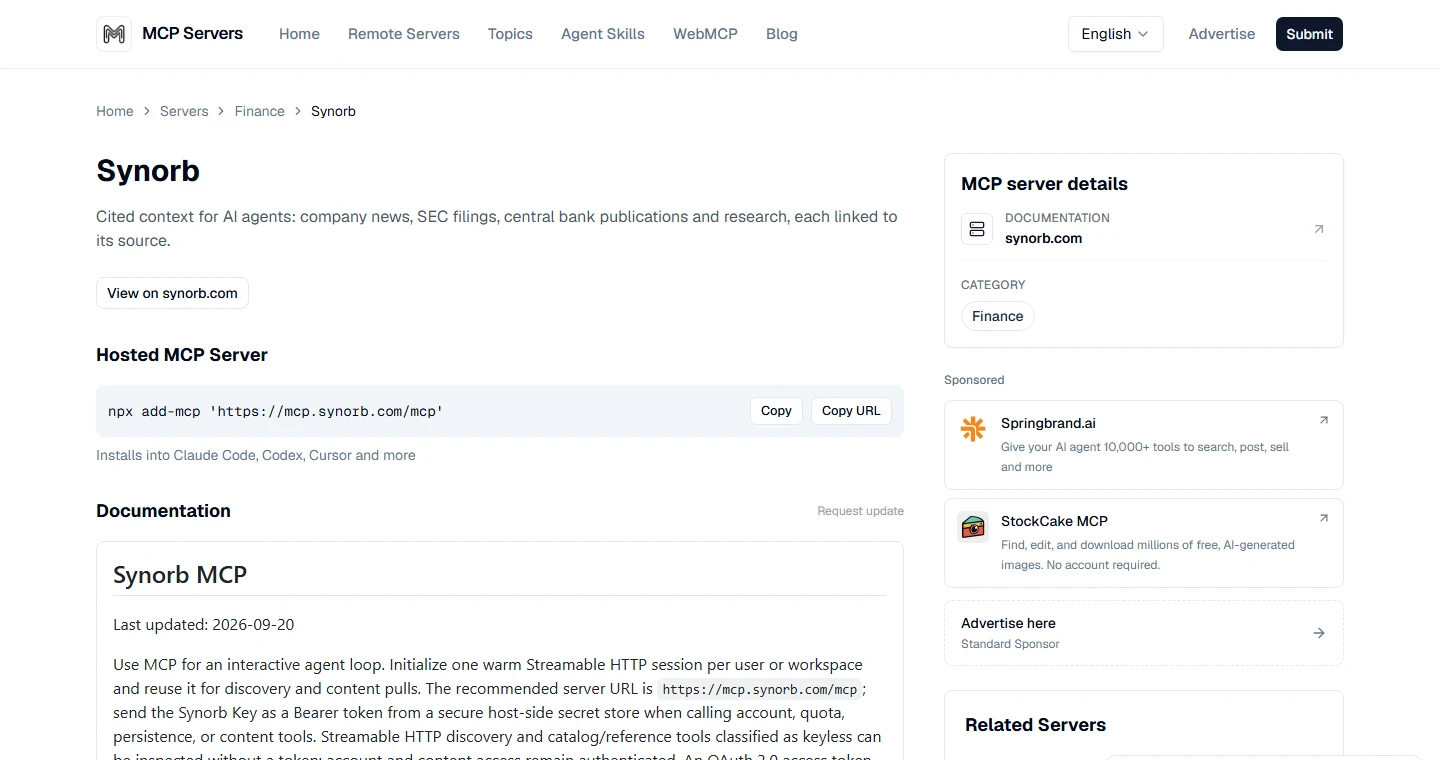Screen dimensions: 1440x760
Task: Open the Topics nav item
Action: (x=510, y=34)
